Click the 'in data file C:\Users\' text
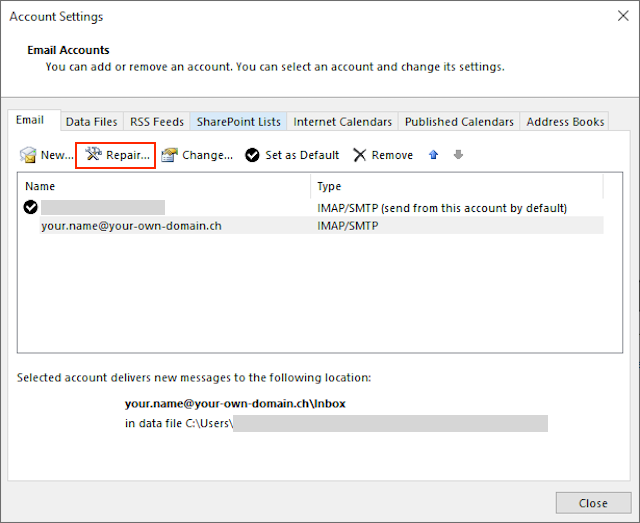Image resolution: width=640 pixels, height=523 pixels. tap(179, 423)
